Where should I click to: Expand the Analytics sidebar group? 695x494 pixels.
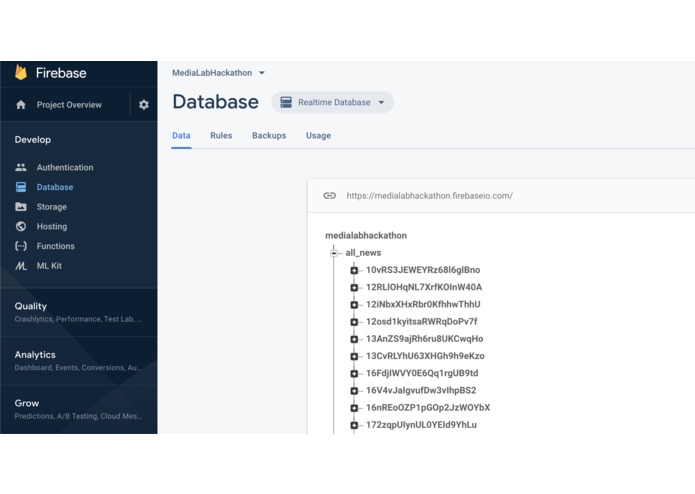[78, 361]
